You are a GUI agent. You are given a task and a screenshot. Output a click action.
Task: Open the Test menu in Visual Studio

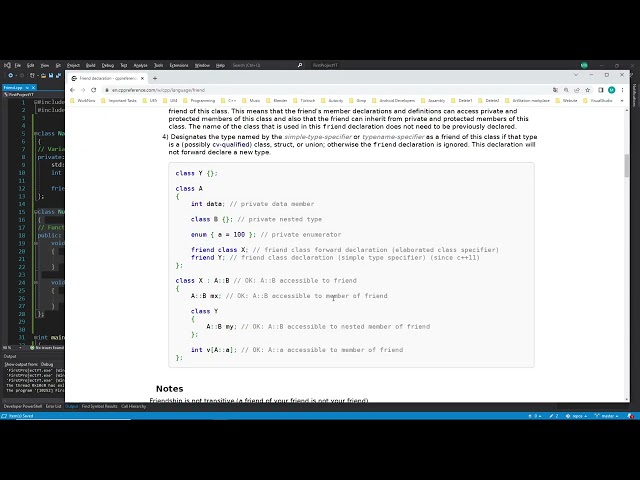click(x=123, y=65)
